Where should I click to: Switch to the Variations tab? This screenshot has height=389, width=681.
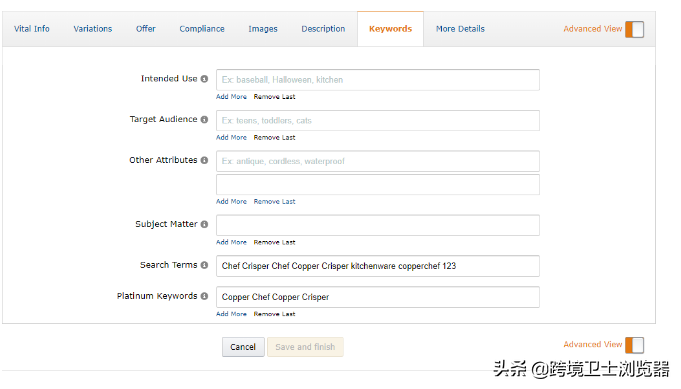[93, 29]
